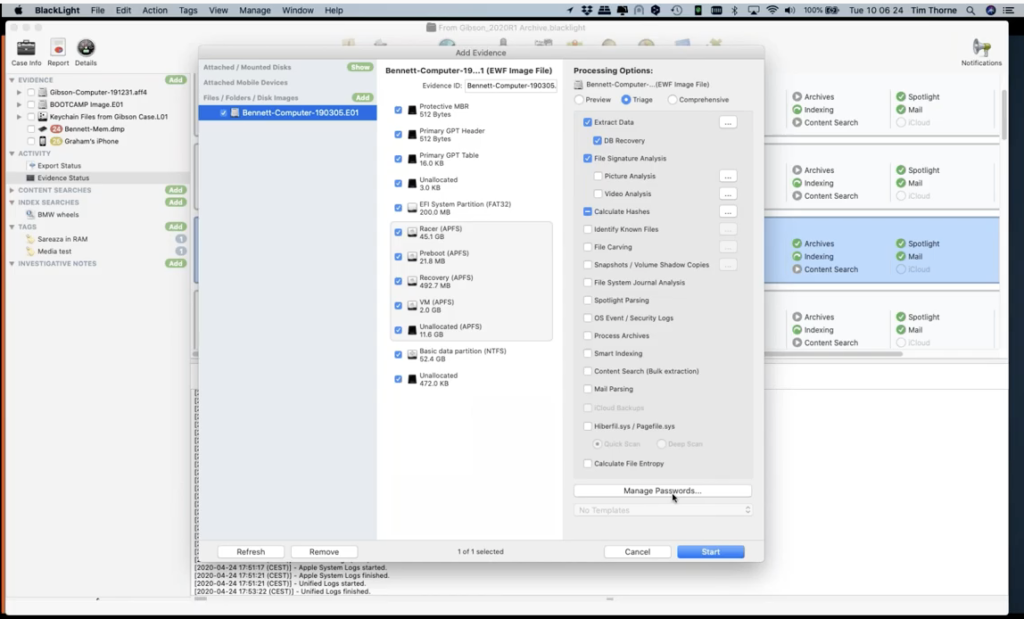Expand the INVESTIGATIVE NOTES section

[12, 264]
